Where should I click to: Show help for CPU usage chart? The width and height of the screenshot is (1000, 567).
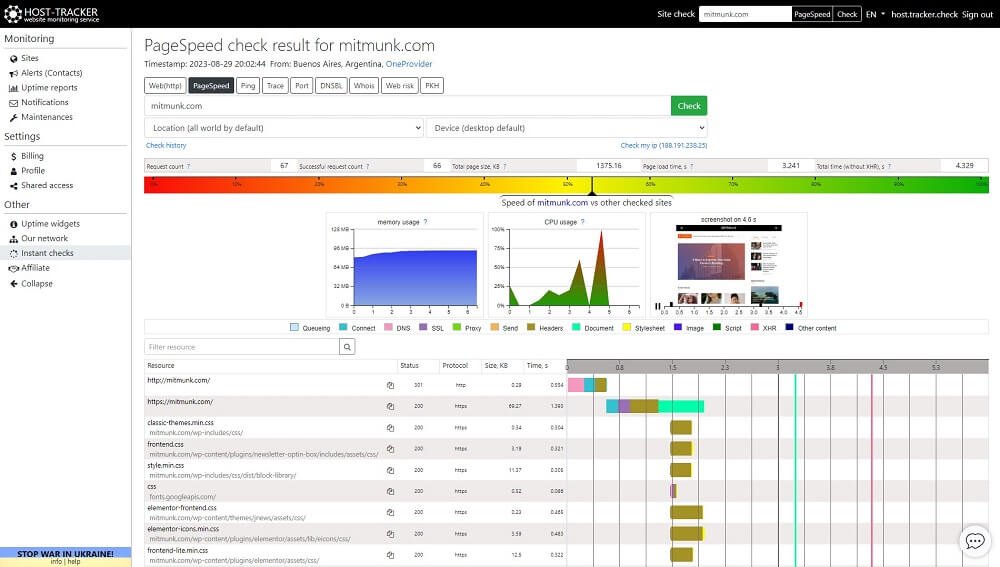(582, 222)
